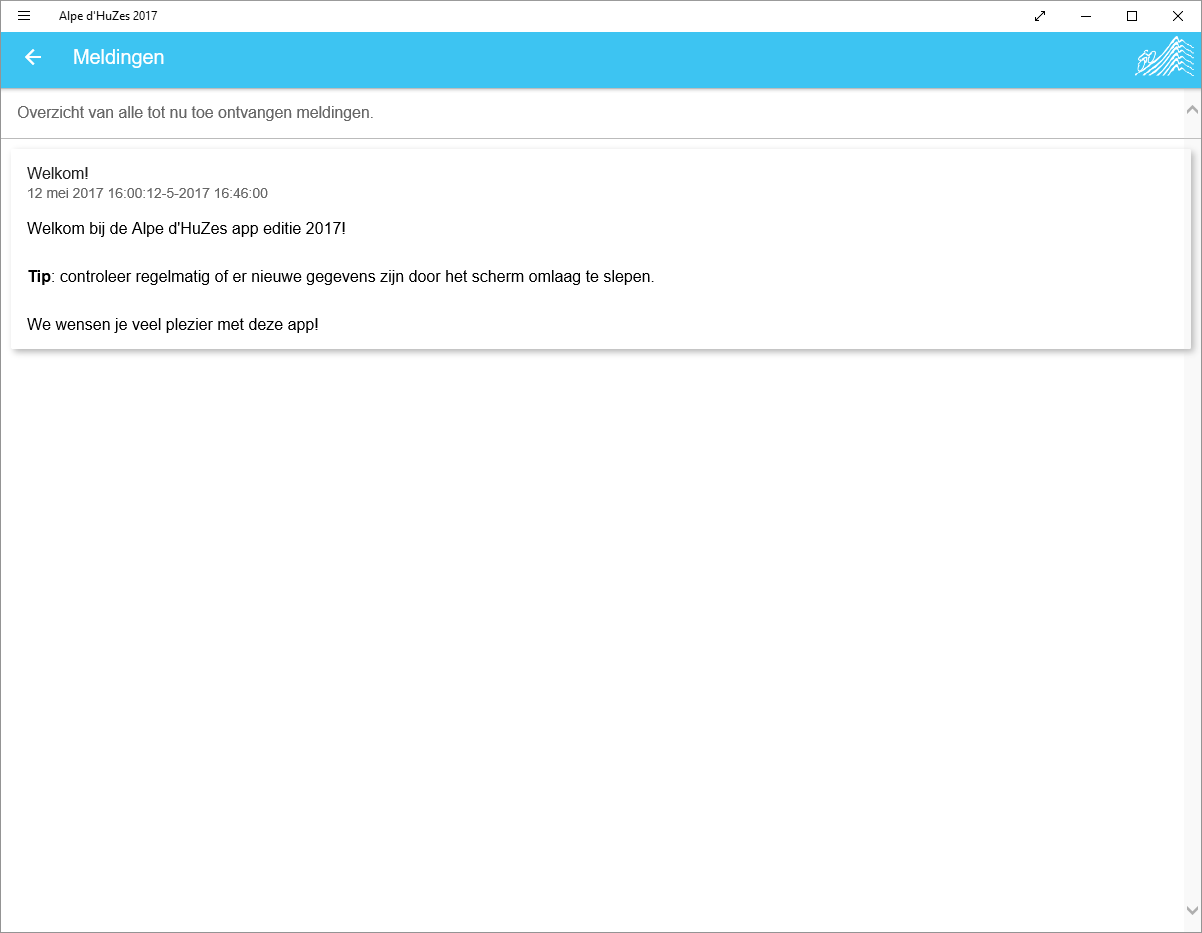Close the Alpe d'HuZes 2017 window
The image size is (1202, 933).
coord(1178,16)
